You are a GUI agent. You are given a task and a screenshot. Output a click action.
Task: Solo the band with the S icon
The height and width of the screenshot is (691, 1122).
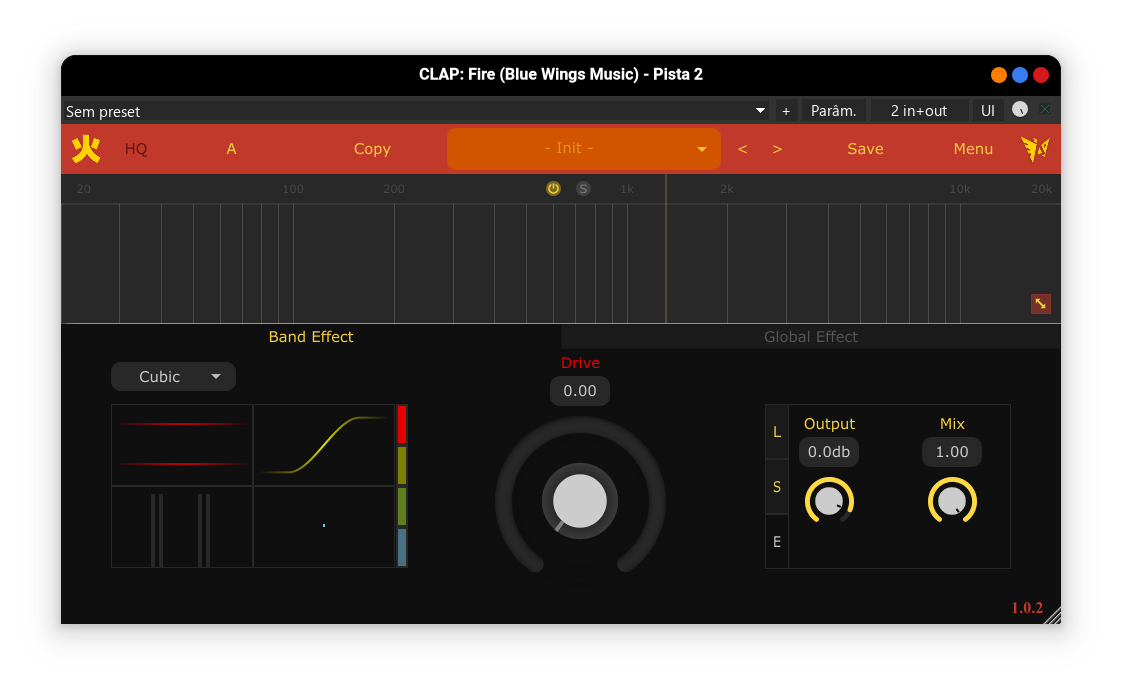pos(583,188)
